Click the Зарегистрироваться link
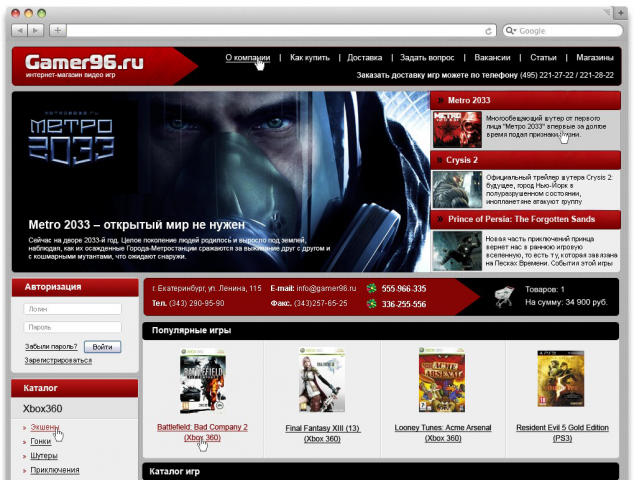The width and height of the screenshot is (634, 480). tap(58, 360)
